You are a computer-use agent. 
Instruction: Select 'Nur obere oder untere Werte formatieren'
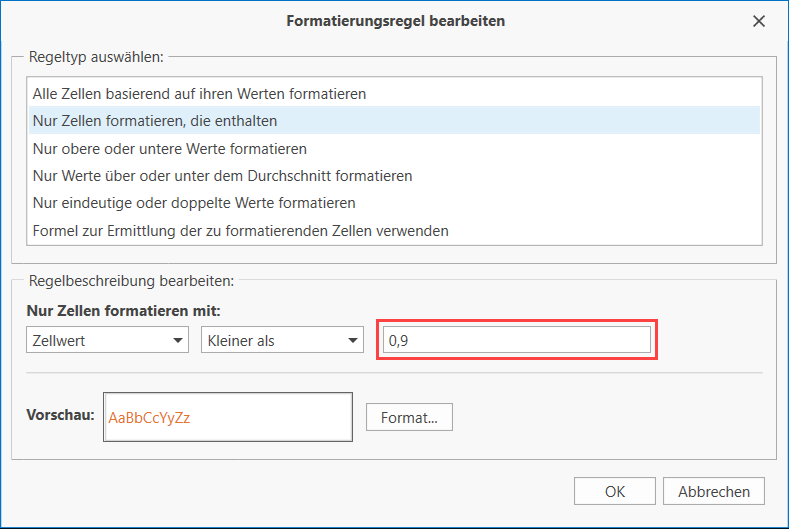170,148
